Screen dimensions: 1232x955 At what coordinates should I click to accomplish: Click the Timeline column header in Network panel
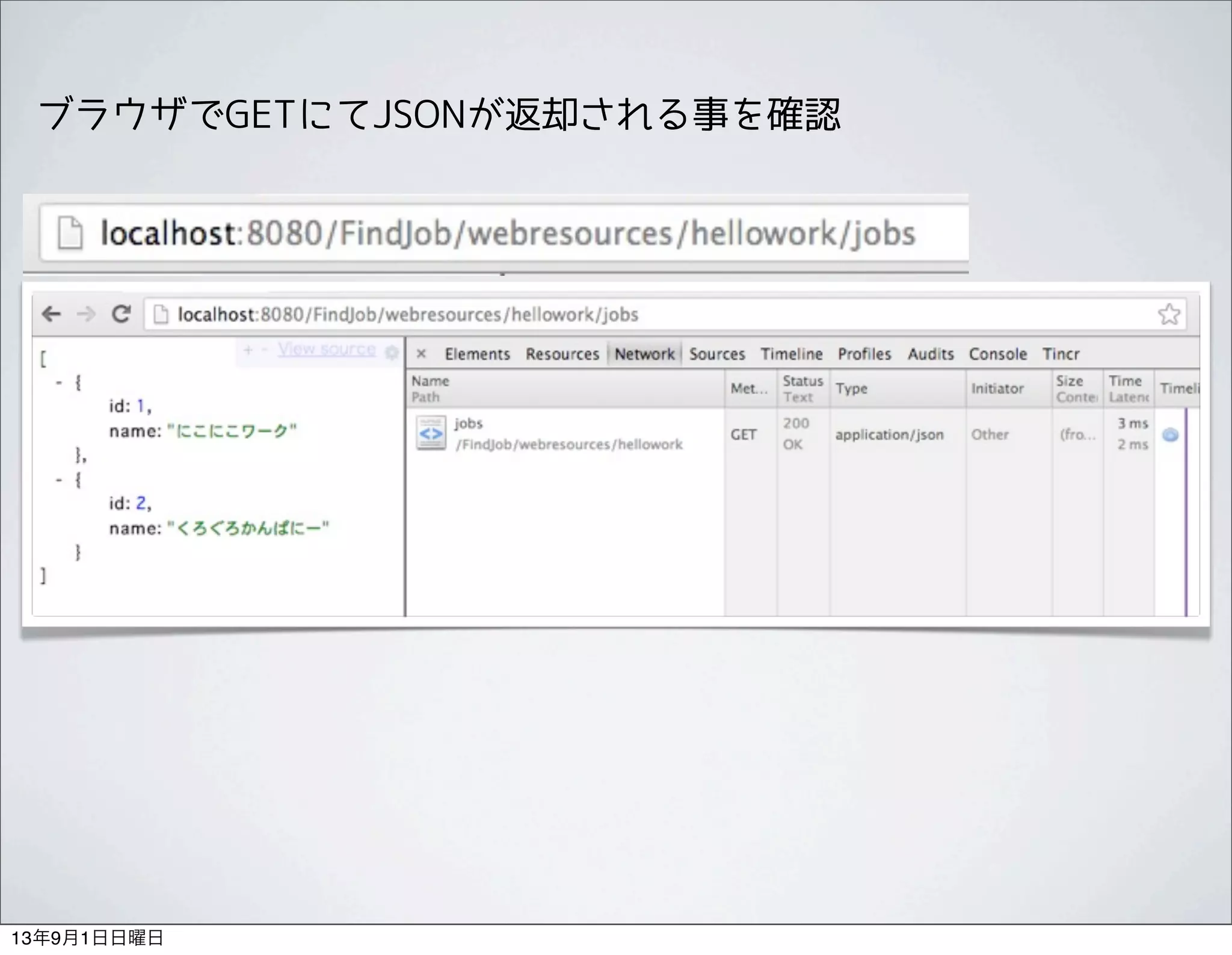1177,389
